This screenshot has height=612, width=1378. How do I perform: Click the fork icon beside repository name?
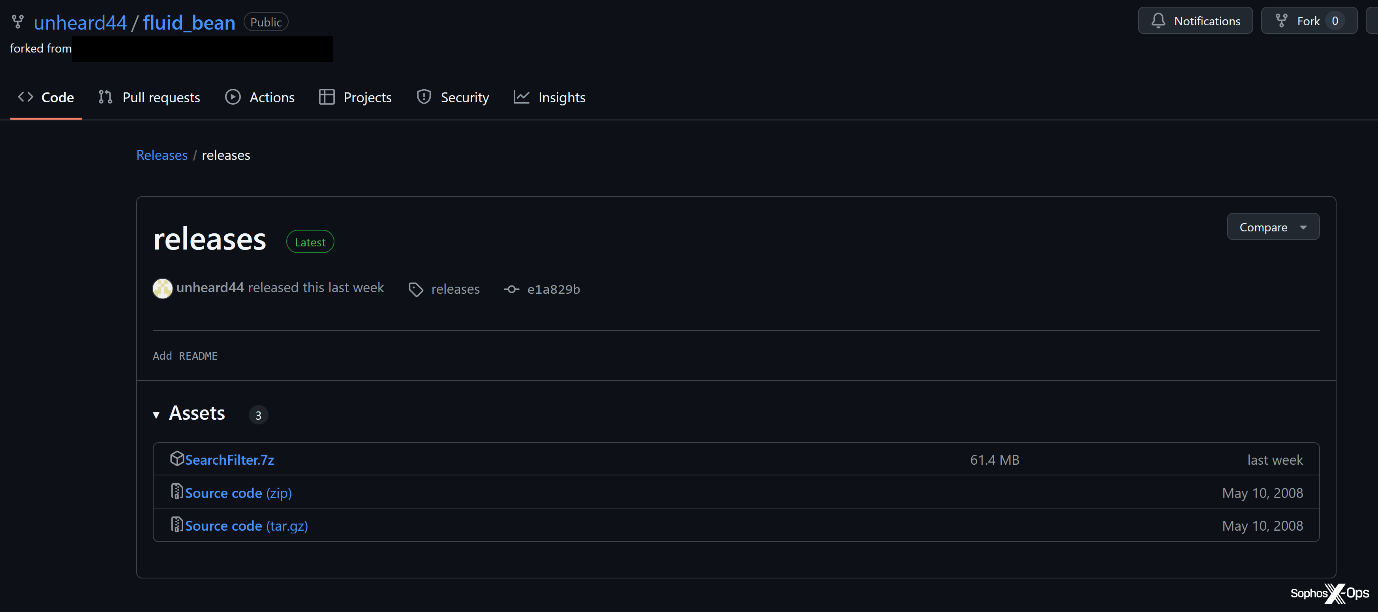click(18, 22)
